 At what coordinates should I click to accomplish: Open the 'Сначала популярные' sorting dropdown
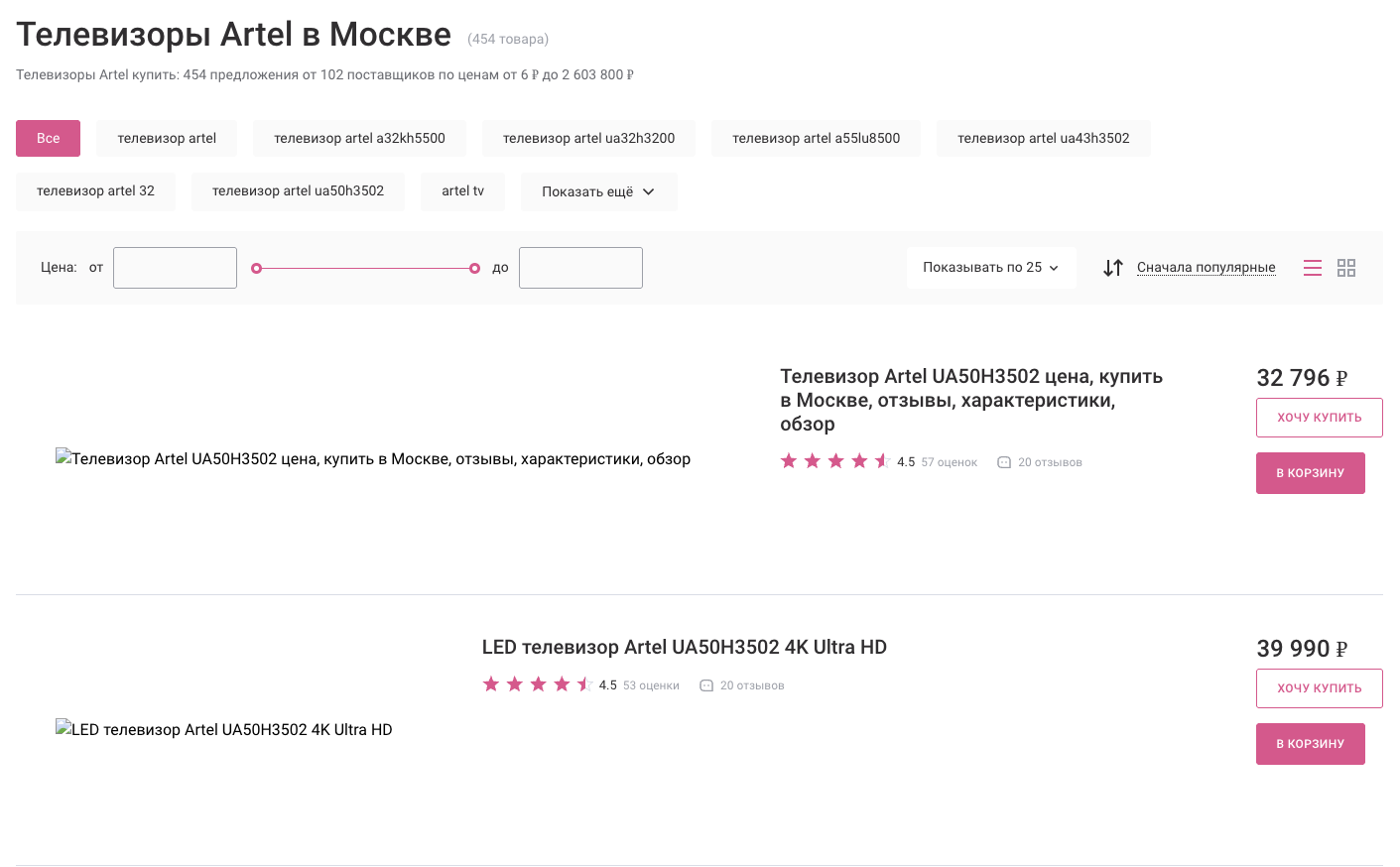(x=1206, y=268)
